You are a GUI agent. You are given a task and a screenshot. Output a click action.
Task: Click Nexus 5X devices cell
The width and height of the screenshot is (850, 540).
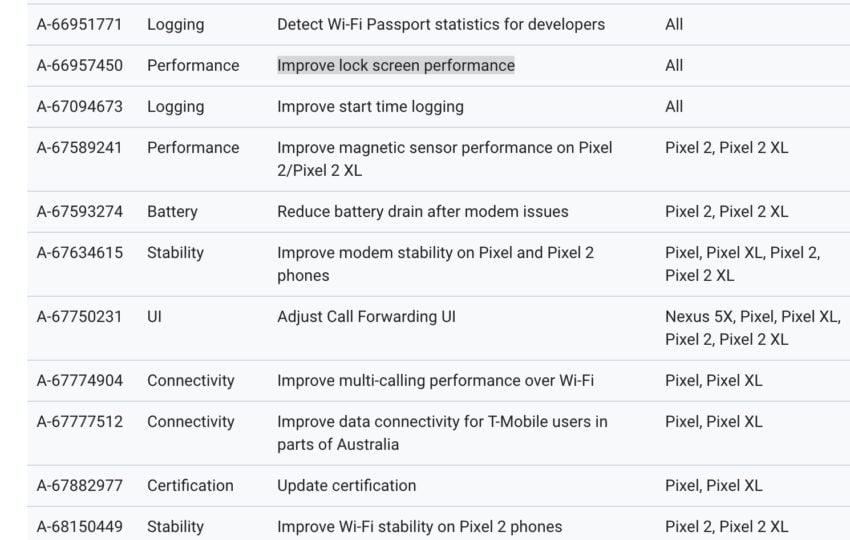(x=753, y=328)
